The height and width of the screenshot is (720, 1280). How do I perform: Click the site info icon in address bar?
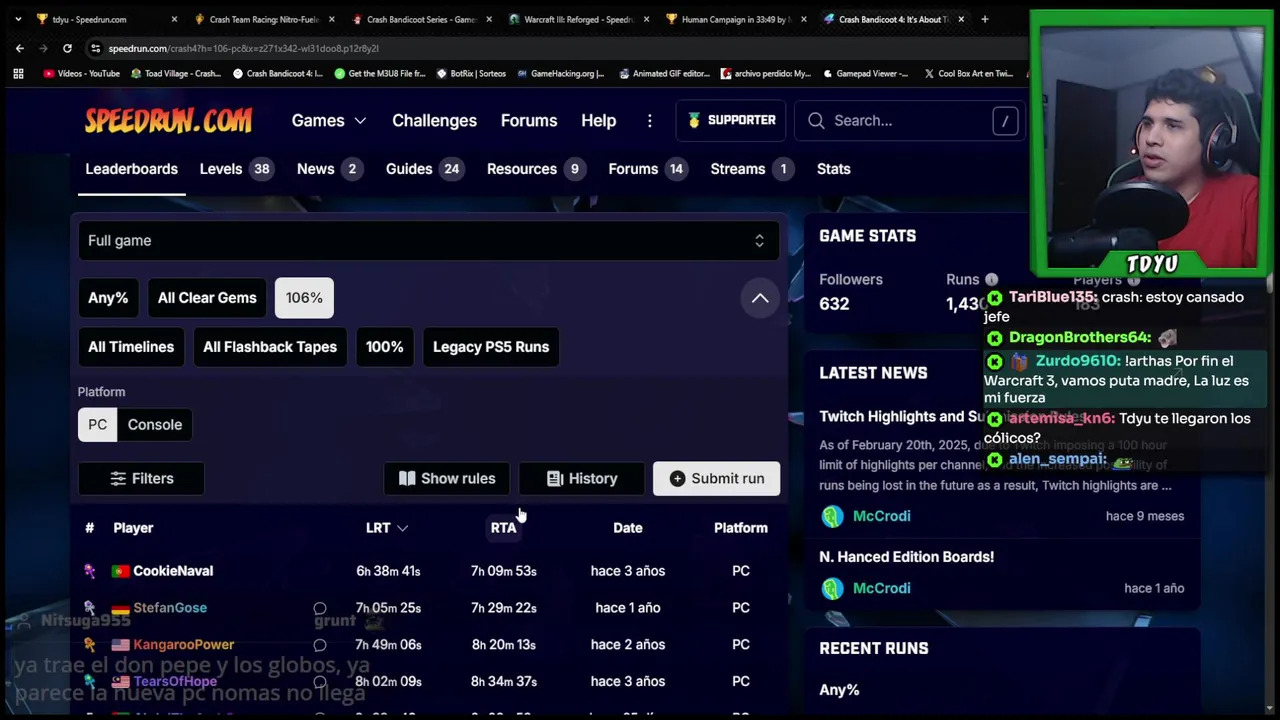pyautogui.click(x=95, y=48)
